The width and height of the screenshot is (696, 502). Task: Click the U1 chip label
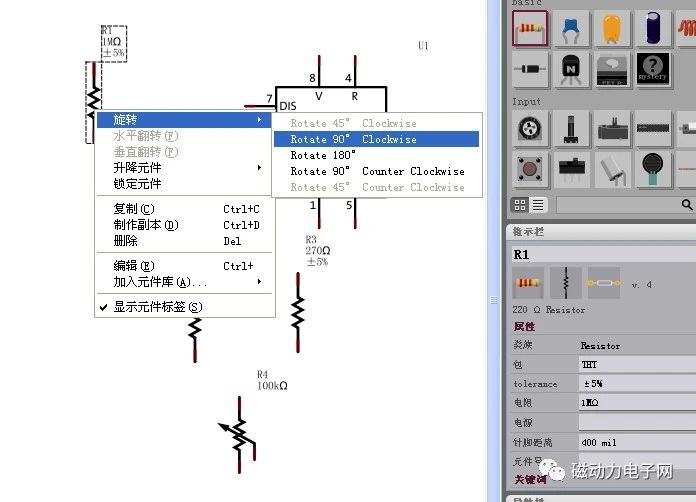(x=423, y=45)
